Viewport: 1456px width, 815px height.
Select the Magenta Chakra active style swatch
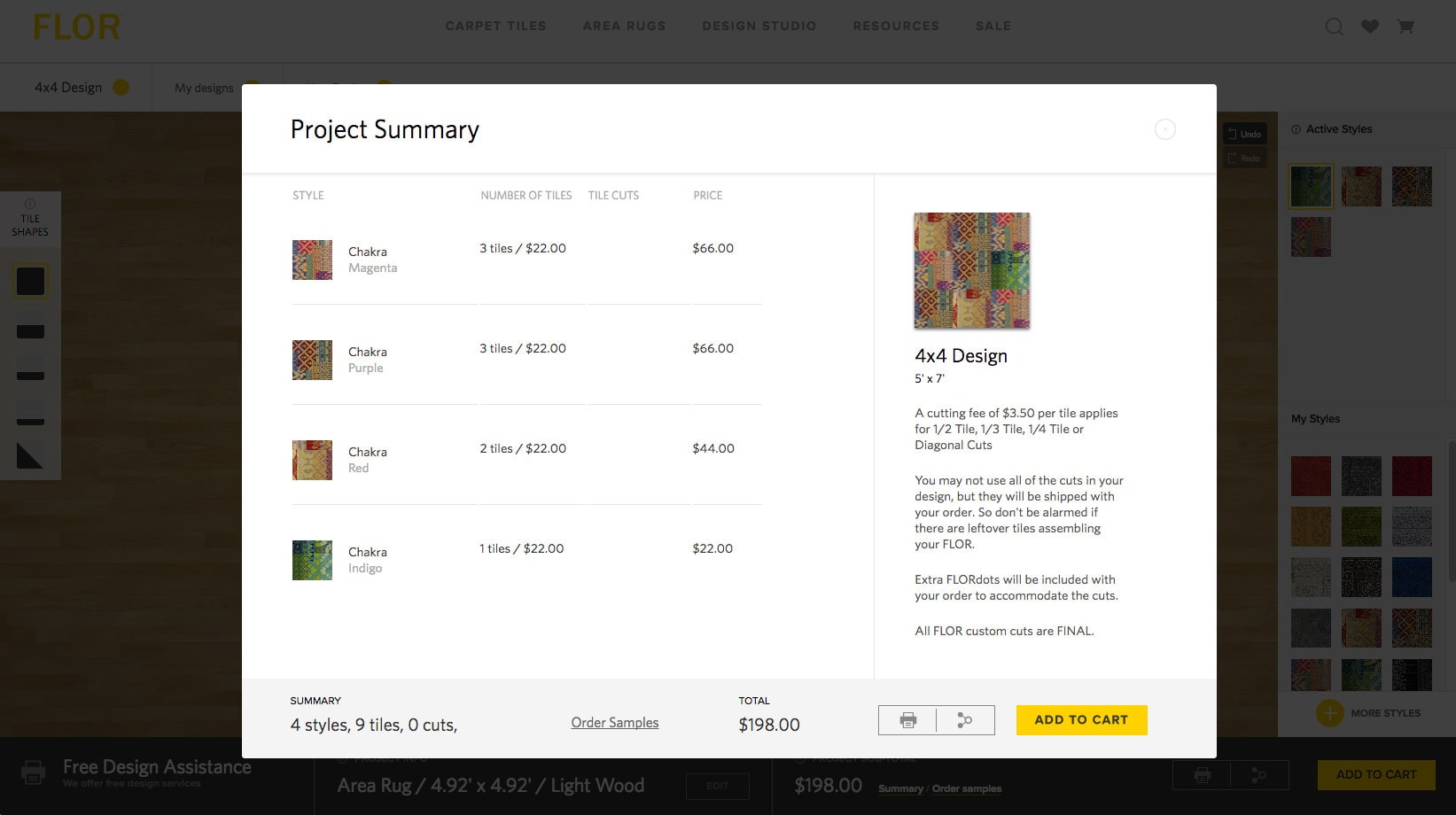1311,237
